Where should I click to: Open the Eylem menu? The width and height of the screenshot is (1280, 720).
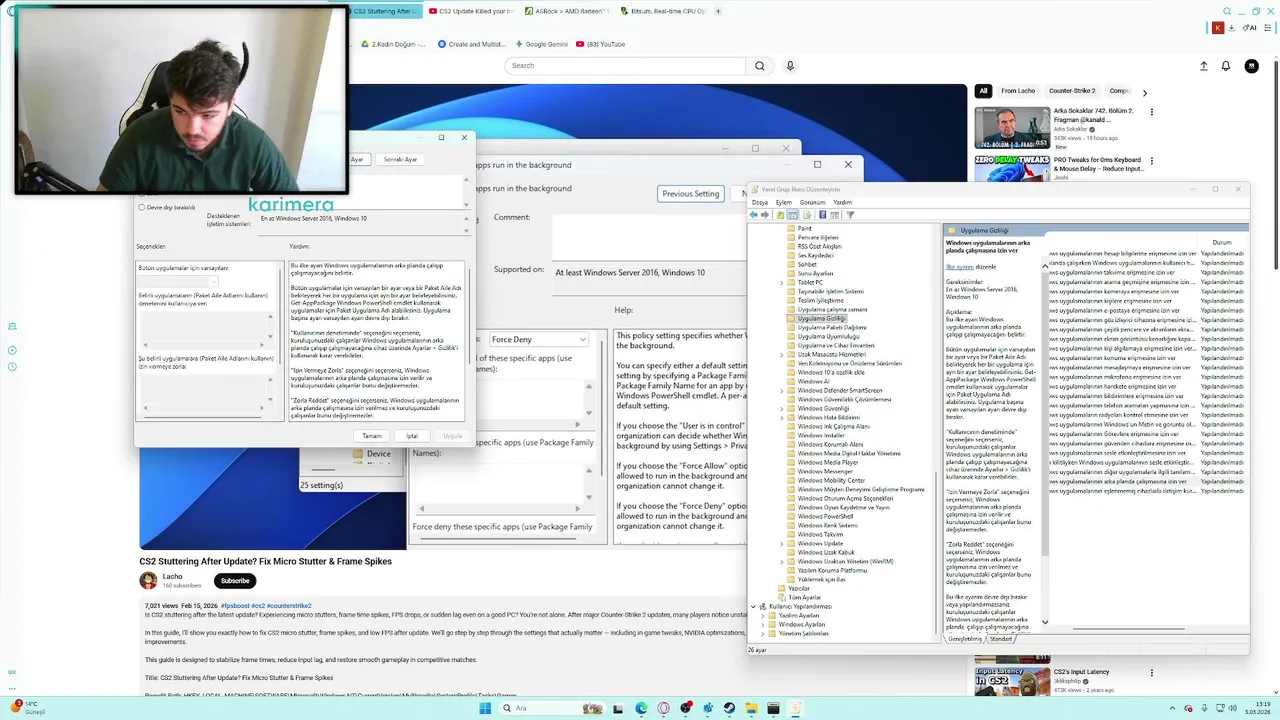click(x=784, y=202)
